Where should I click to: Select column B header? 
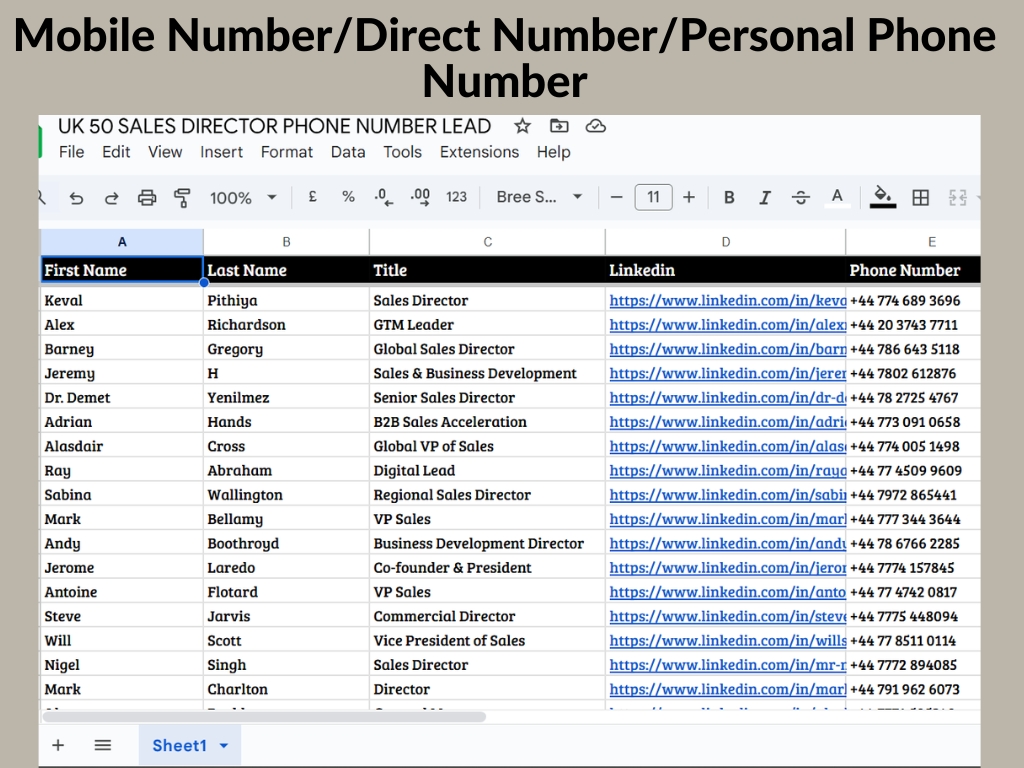point(286,242)
